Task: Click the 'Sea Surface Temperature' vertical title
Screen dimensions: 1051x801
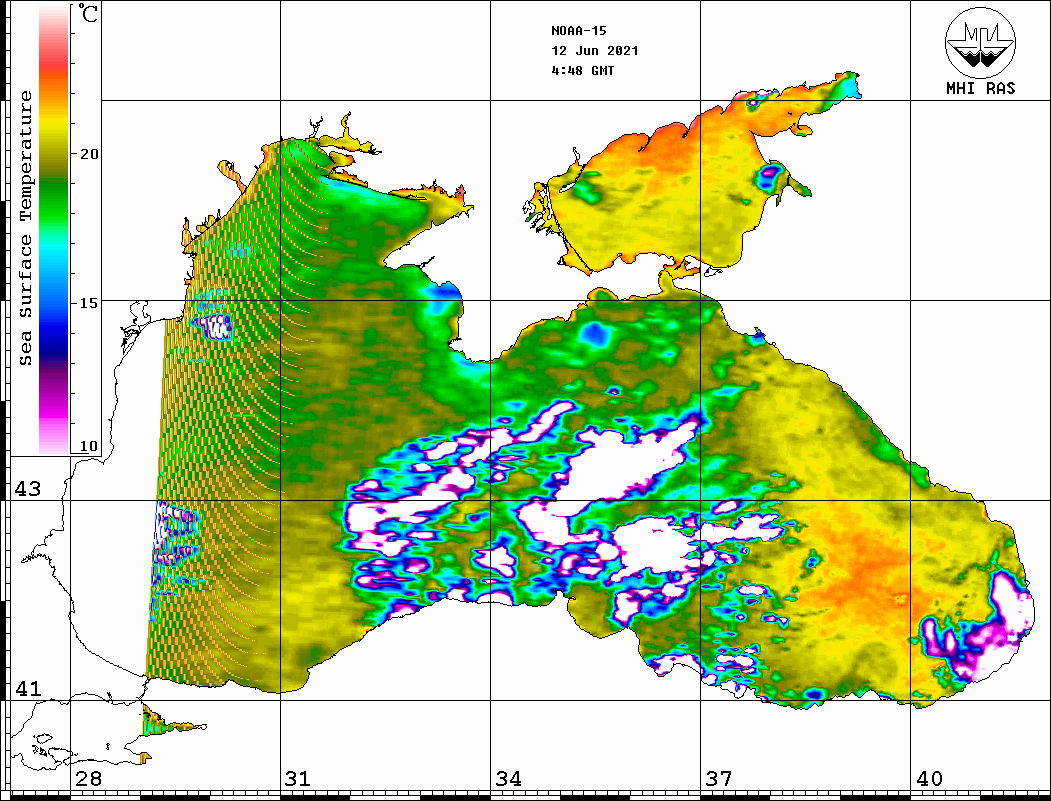Action: 25,228
